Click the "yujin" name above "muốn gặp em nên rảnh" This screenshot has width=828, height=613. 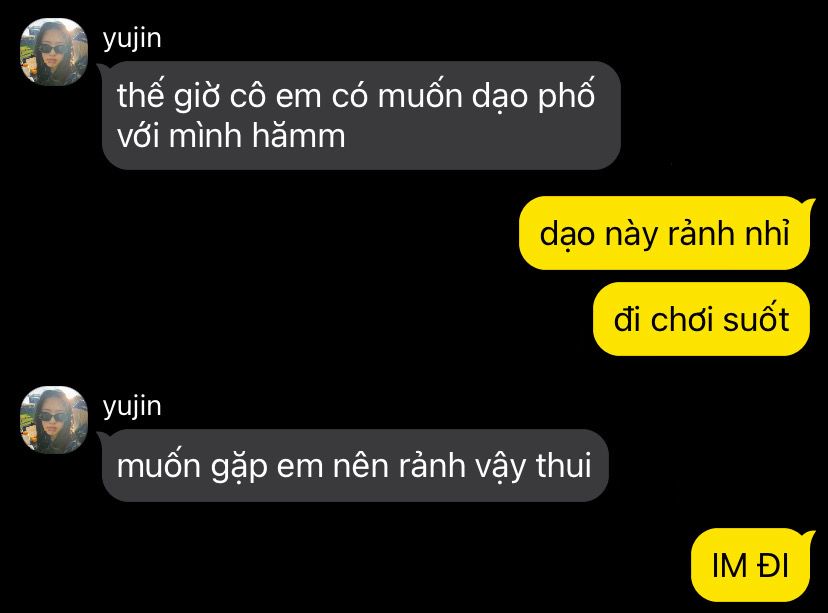(x=132, y=407)
